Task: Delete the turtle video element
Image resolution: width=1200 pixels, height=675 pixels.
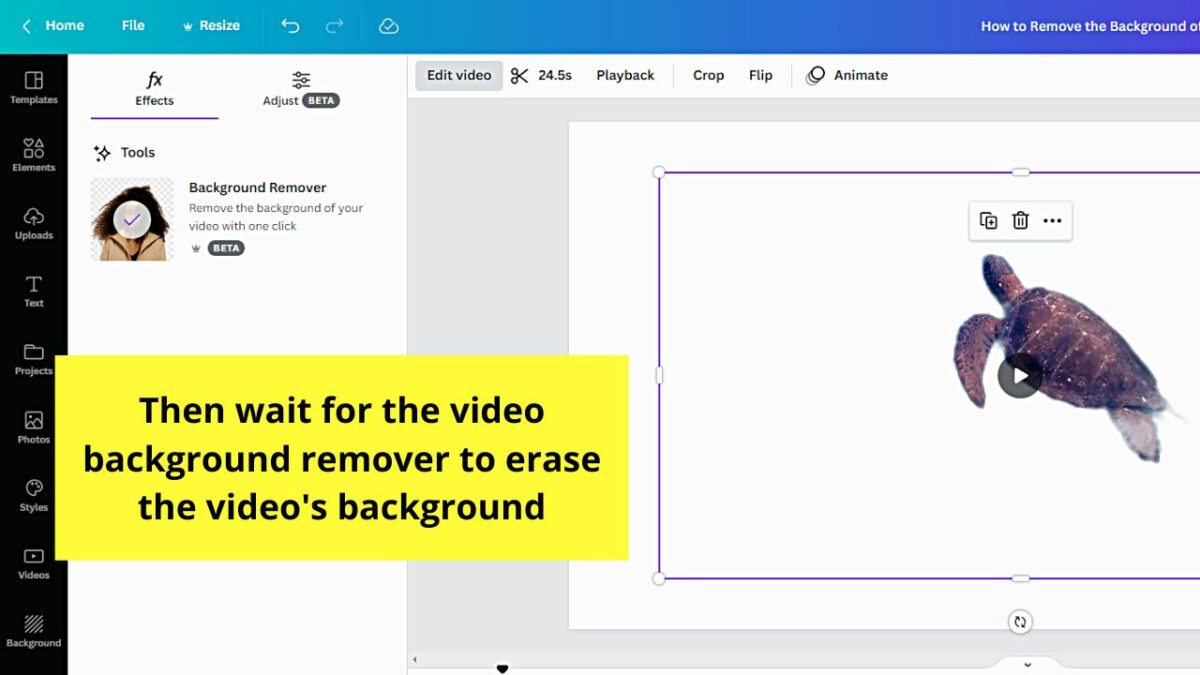Action: 1020,220
